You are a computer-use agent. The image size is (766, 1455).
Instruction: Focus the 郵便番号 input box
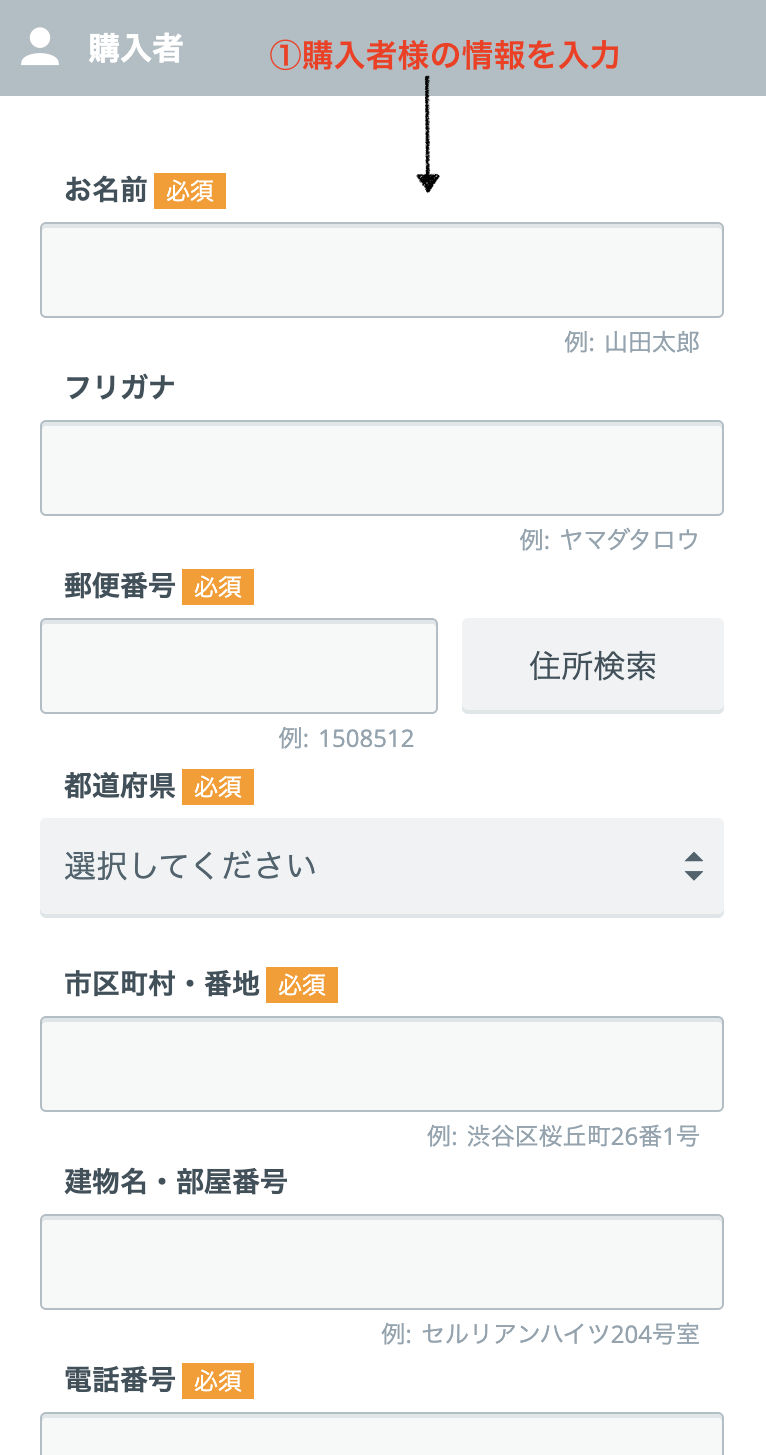click(239, 666)
